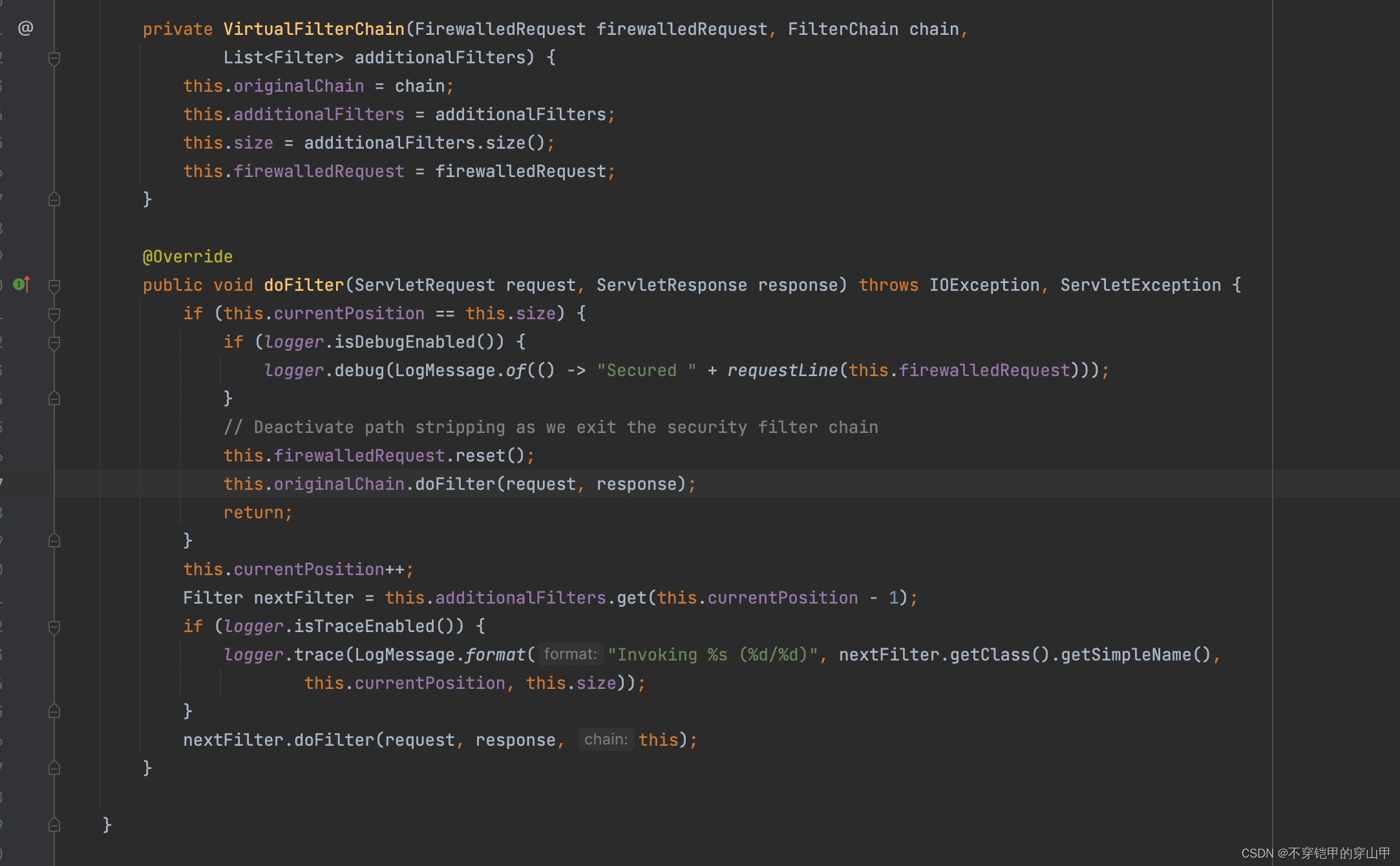
Task: Click the return; statement
Action: pos(258,512)
